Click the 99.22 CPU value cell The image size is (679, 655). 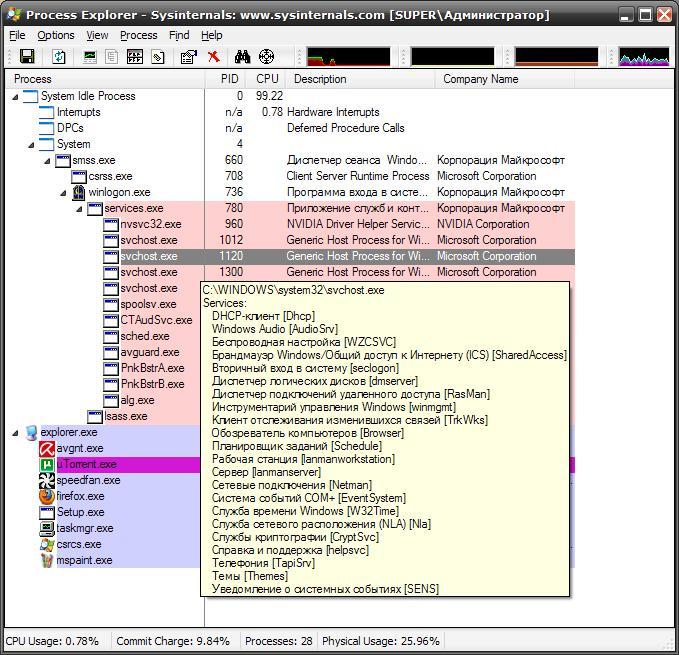point(269,96)
